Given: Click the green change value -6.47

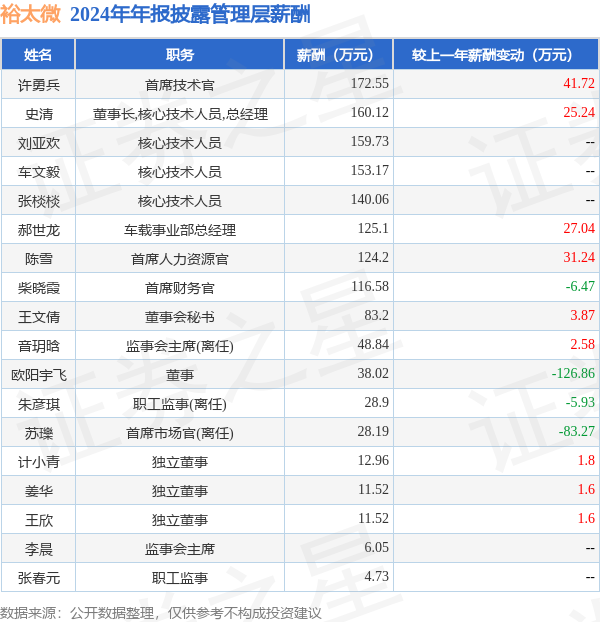Looking at the screenshot, I should tap(580, 286).
